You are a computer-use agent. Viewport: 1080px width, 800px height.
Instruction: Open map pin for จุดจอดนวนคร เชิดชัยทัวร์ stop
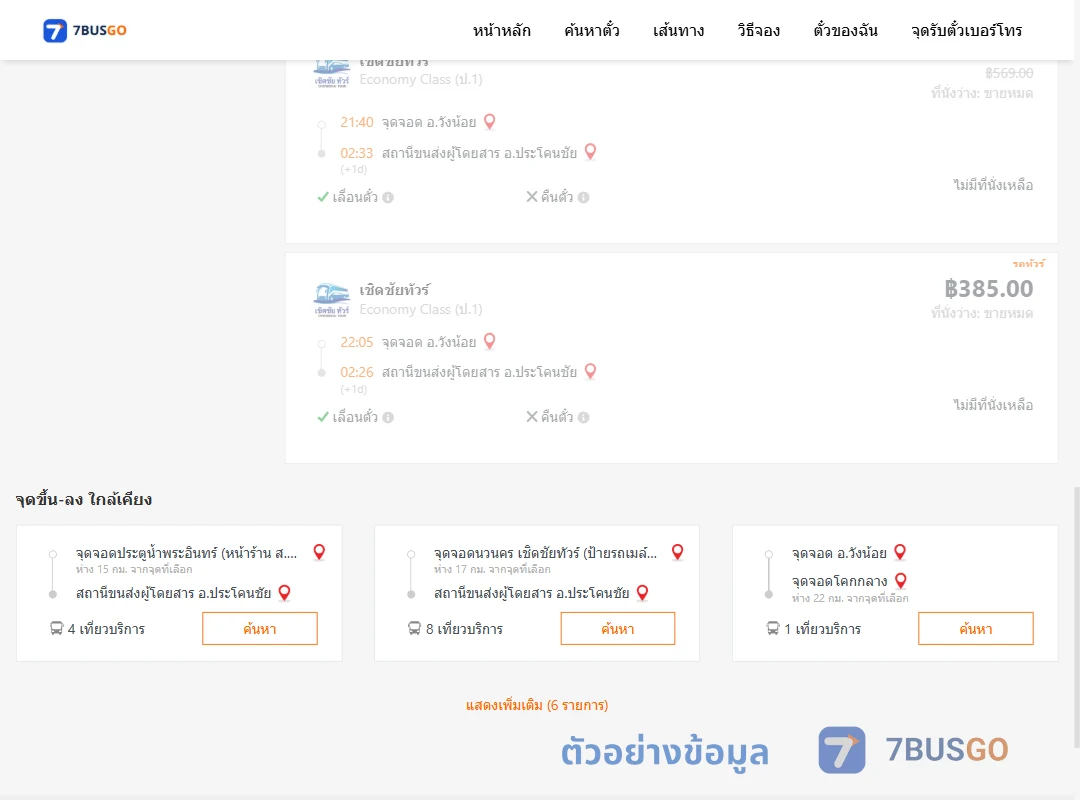coord(678,552)
